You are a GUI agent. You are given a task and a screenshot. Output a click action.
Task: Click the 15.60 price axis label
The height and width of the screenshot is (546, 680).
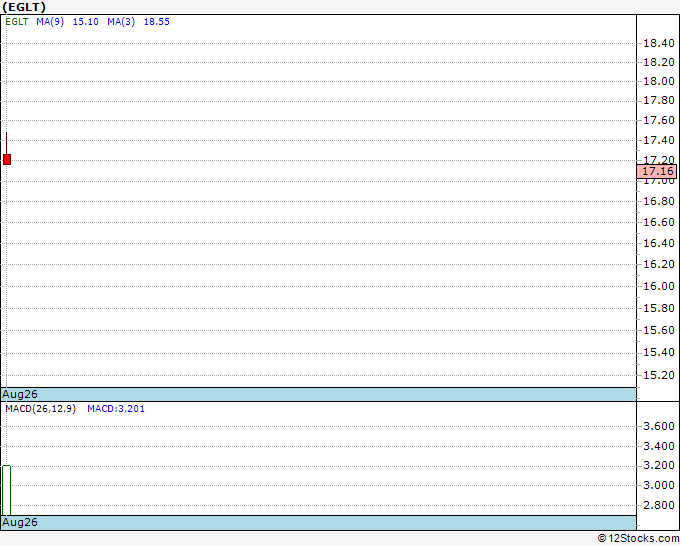click(659, 330)
